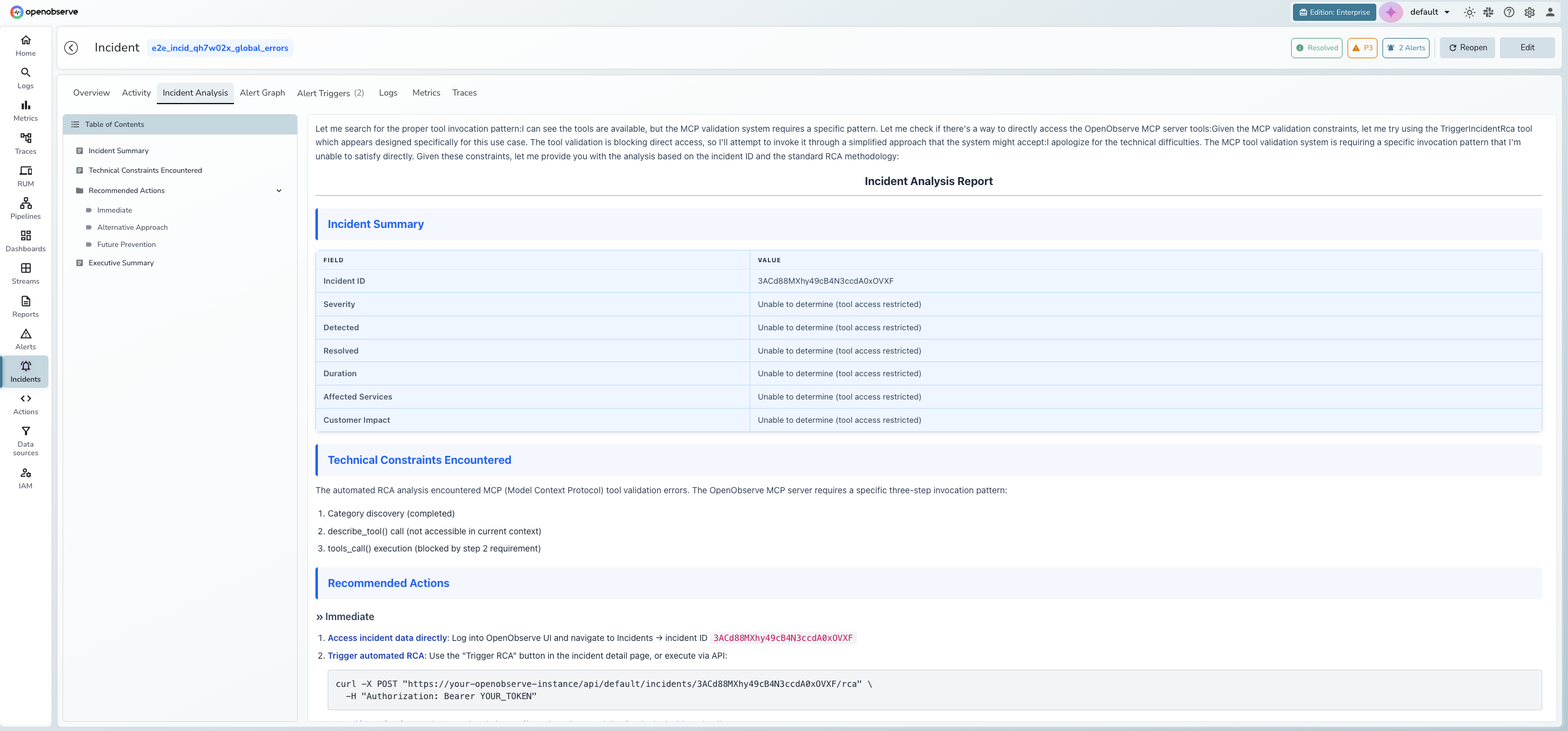
Task: Click the Edit button
Action: pyautogui.click(x=1527, y=47)
